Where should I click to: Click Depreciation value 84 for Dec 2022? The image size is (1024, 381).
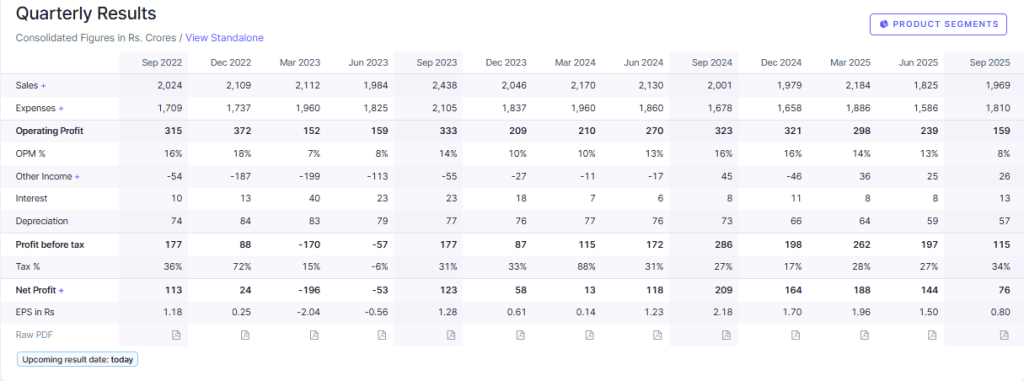[x=246, y=222]
